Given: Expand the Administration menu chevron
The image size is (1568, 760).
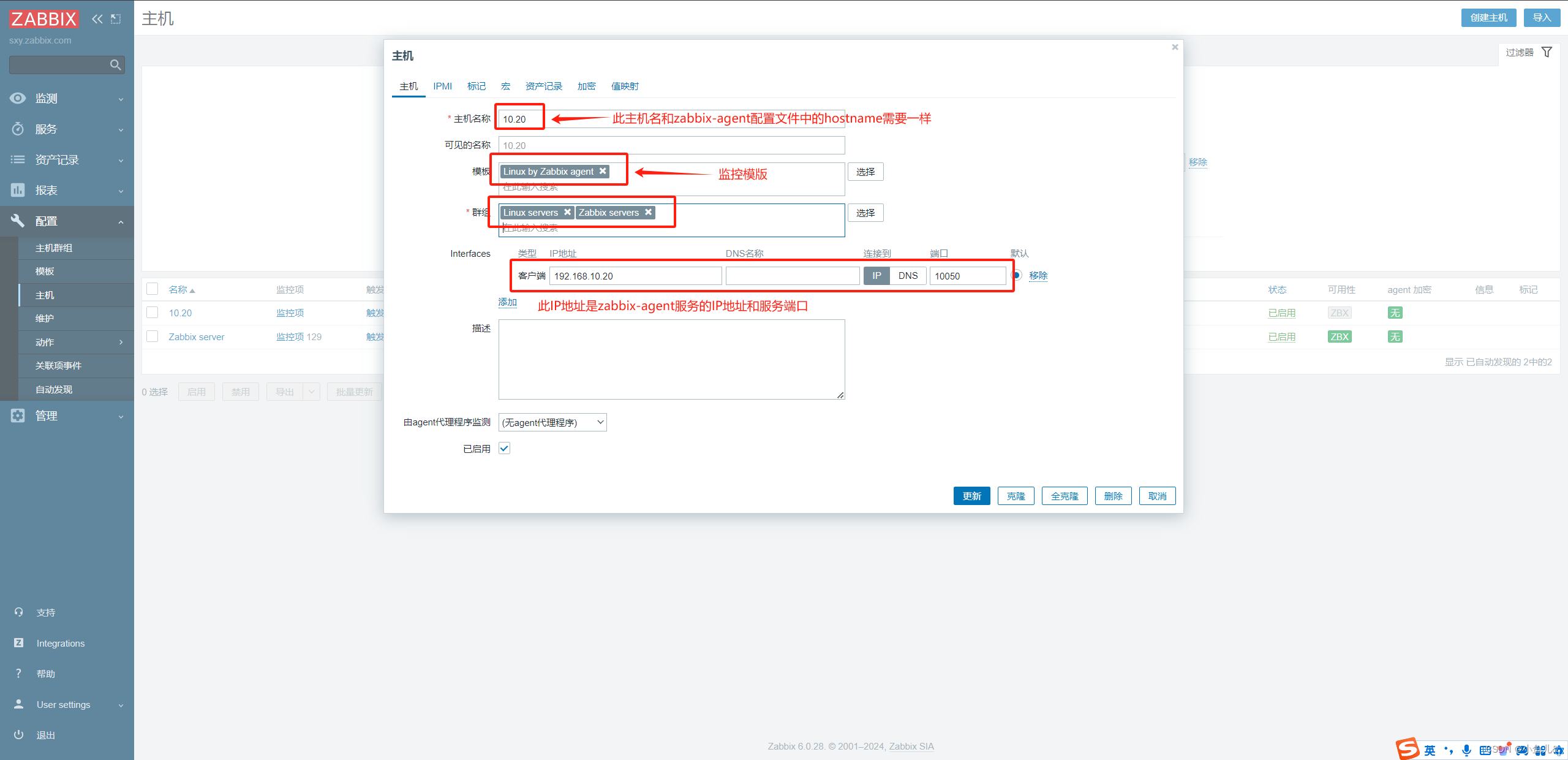Looking at the screenshot, I should (x=121, y=416).
